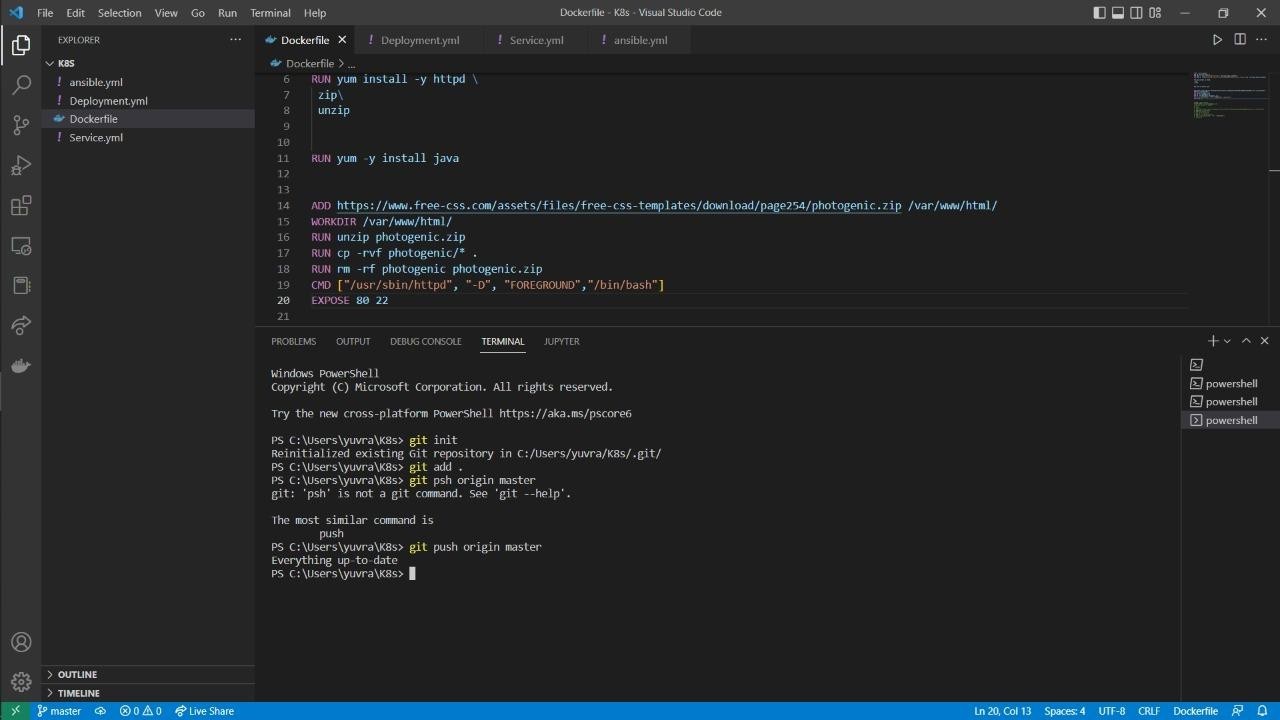Screen dimensions: 1280x720
Task: Open the photogenic.zip URL link
Action: pyautogui.click(x=618, y=205)
